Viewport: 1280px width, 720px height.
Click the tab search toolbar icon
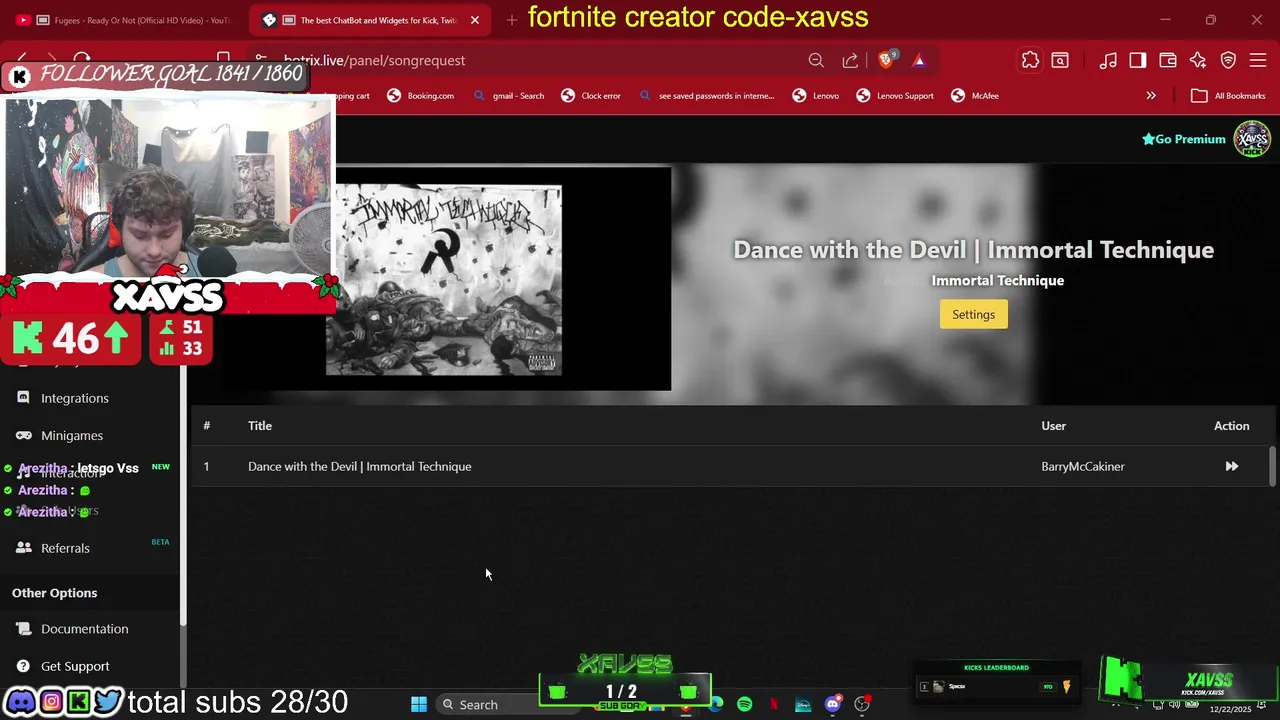click(x=1060, y=60)
